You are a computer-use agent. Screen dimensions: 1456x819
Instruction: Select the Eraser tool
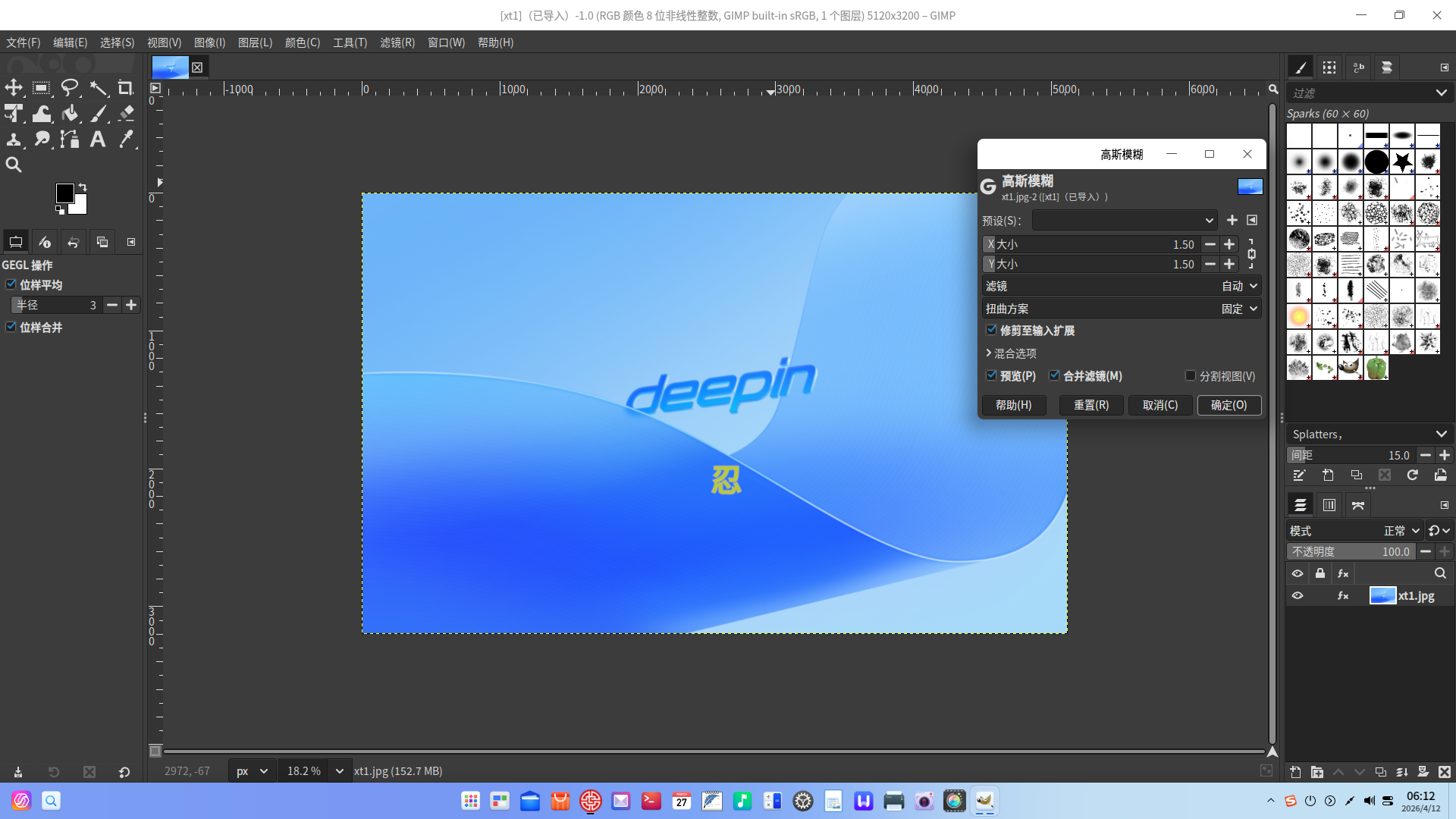click(x=126, y=114)
